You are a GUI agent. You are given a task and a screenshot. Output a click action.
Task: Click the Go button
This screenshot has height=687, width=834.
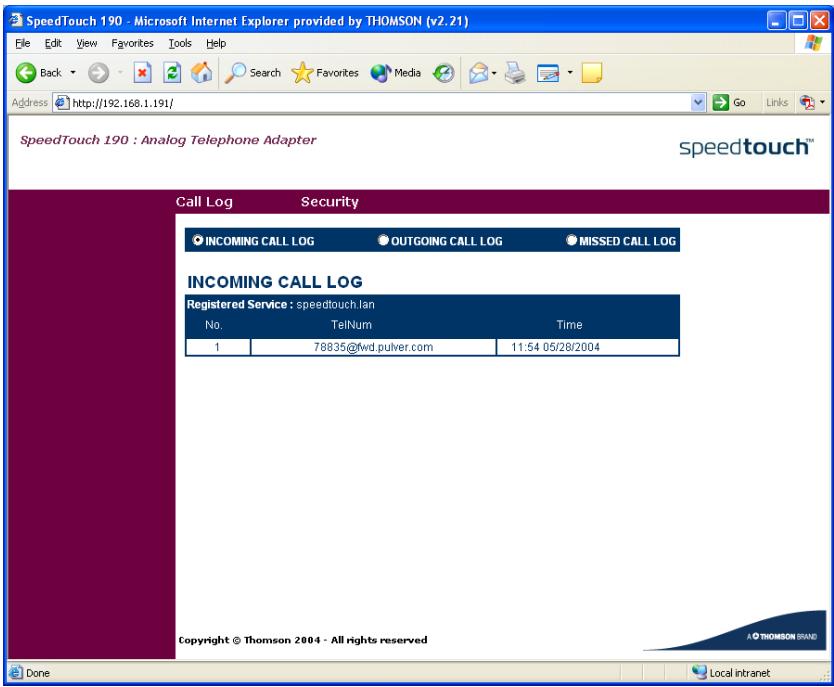point(729,103)
